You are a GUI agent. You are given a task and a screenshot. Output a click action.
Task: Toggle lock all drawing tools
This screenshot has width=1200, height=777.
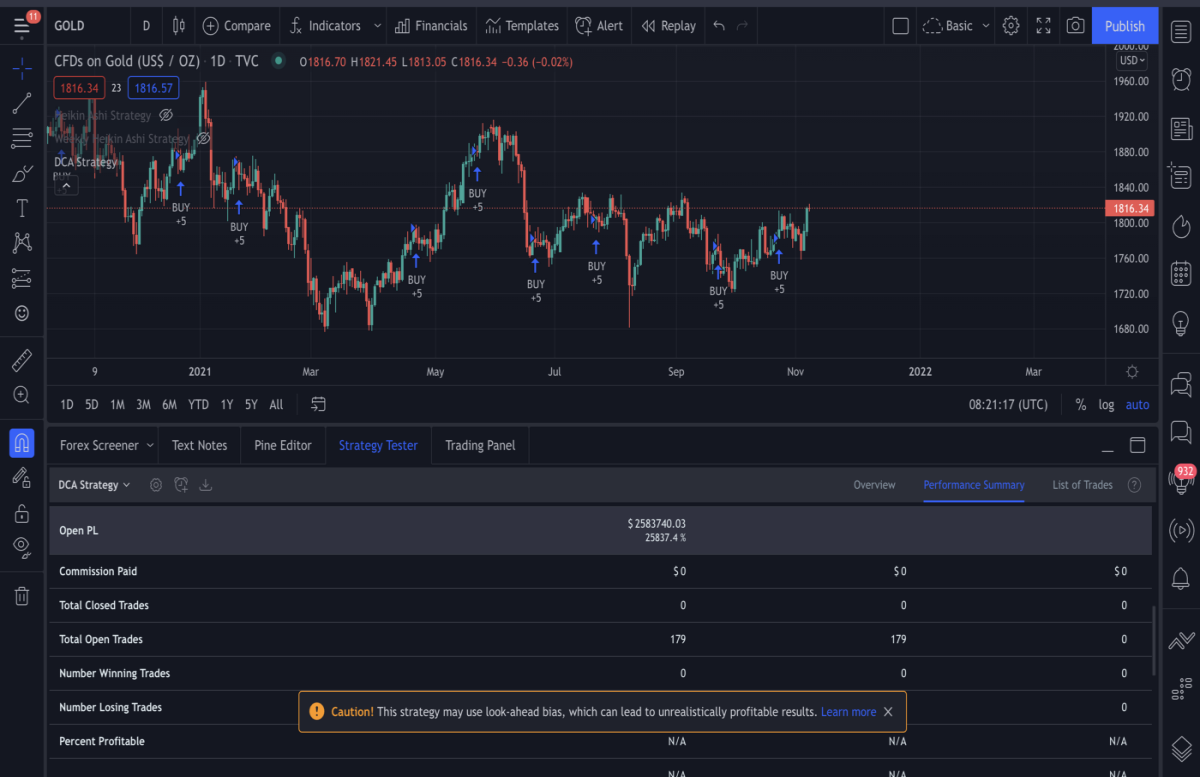(x=22, y=513)
